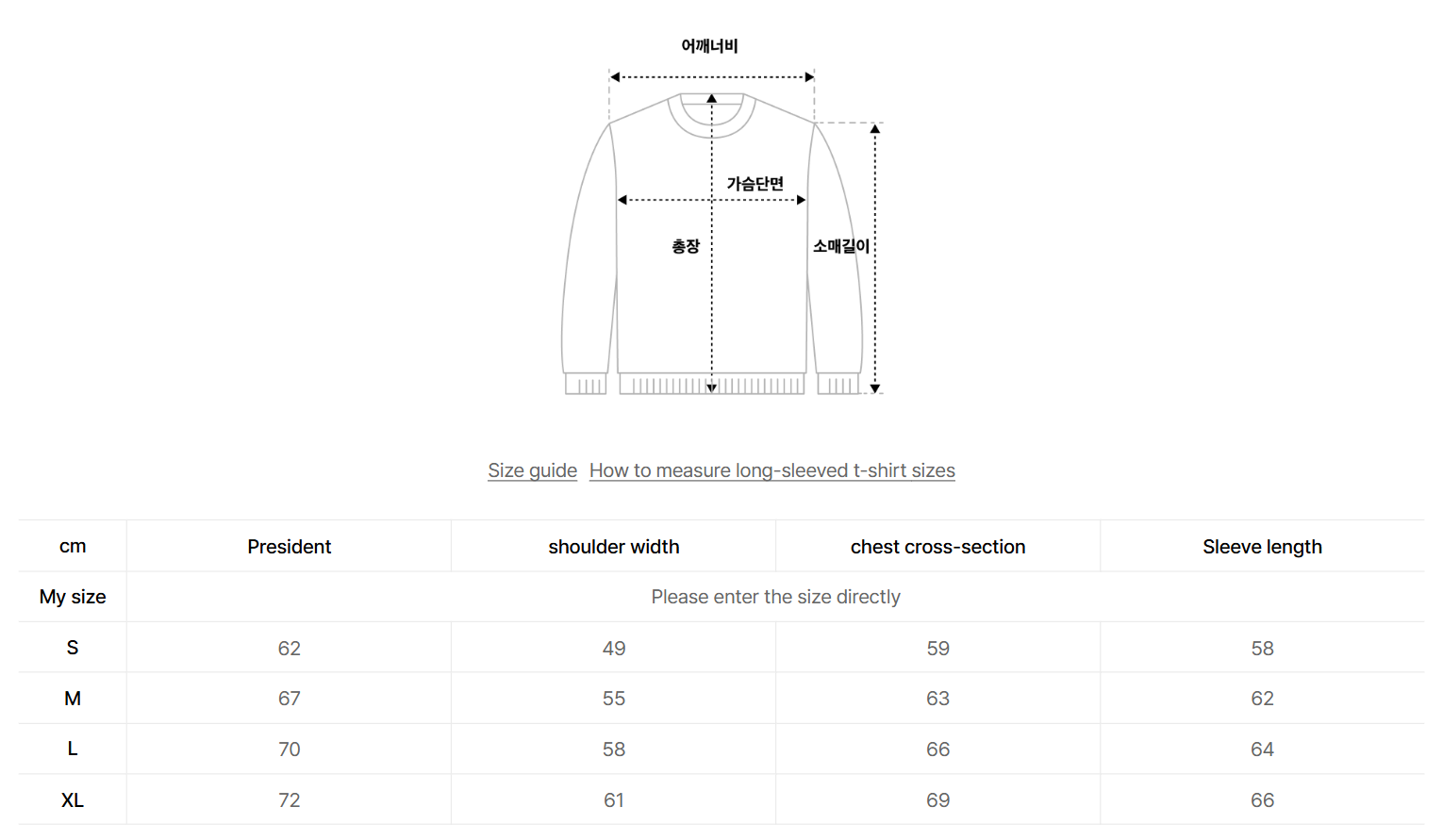Click the 어깨너비 label above the diagram

coord(709,46)
